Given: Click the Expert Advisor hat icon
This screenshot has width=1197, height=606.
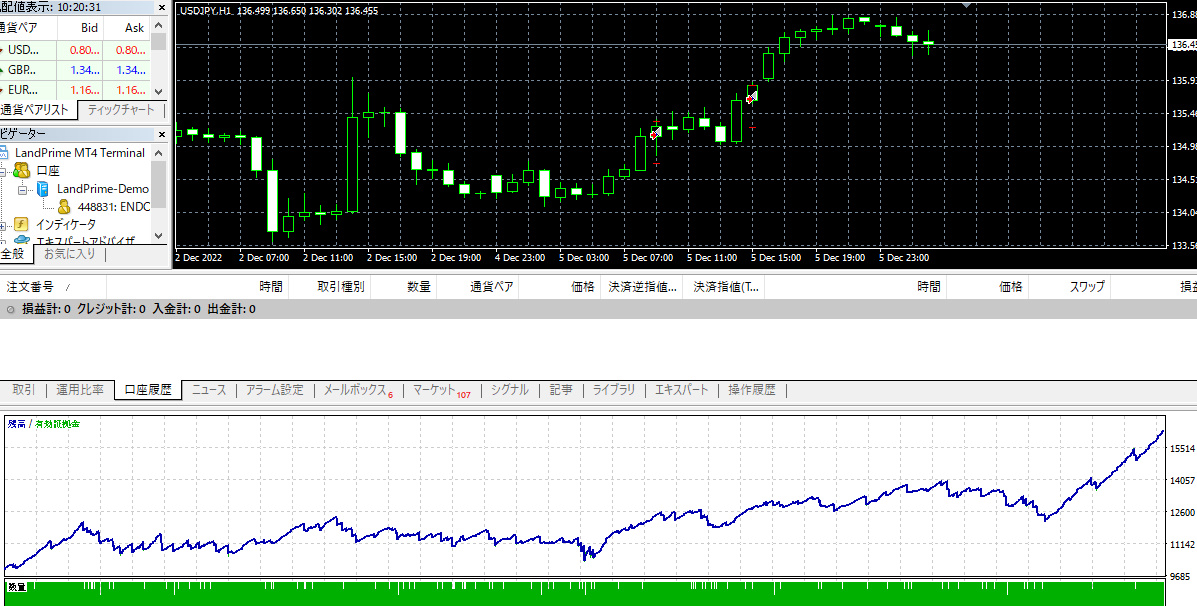Looking at the screenshot, I should pos(22,240).
